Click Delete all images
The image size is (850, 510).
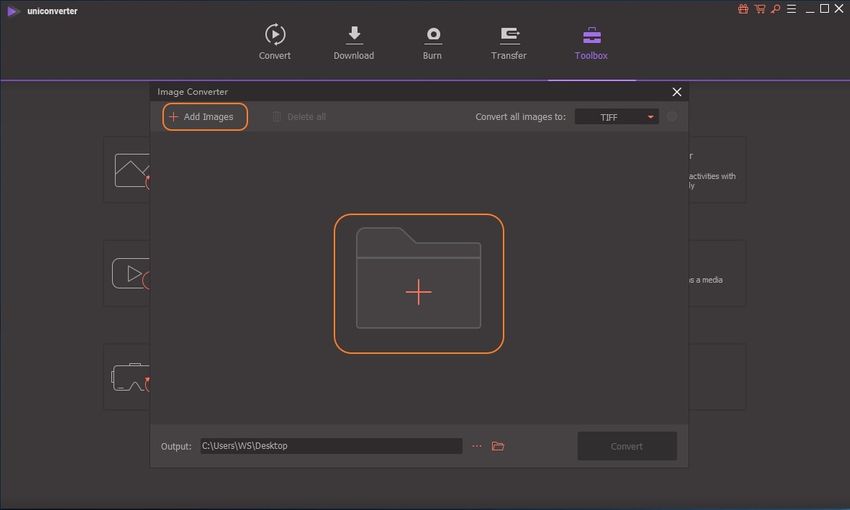point(298,117)
